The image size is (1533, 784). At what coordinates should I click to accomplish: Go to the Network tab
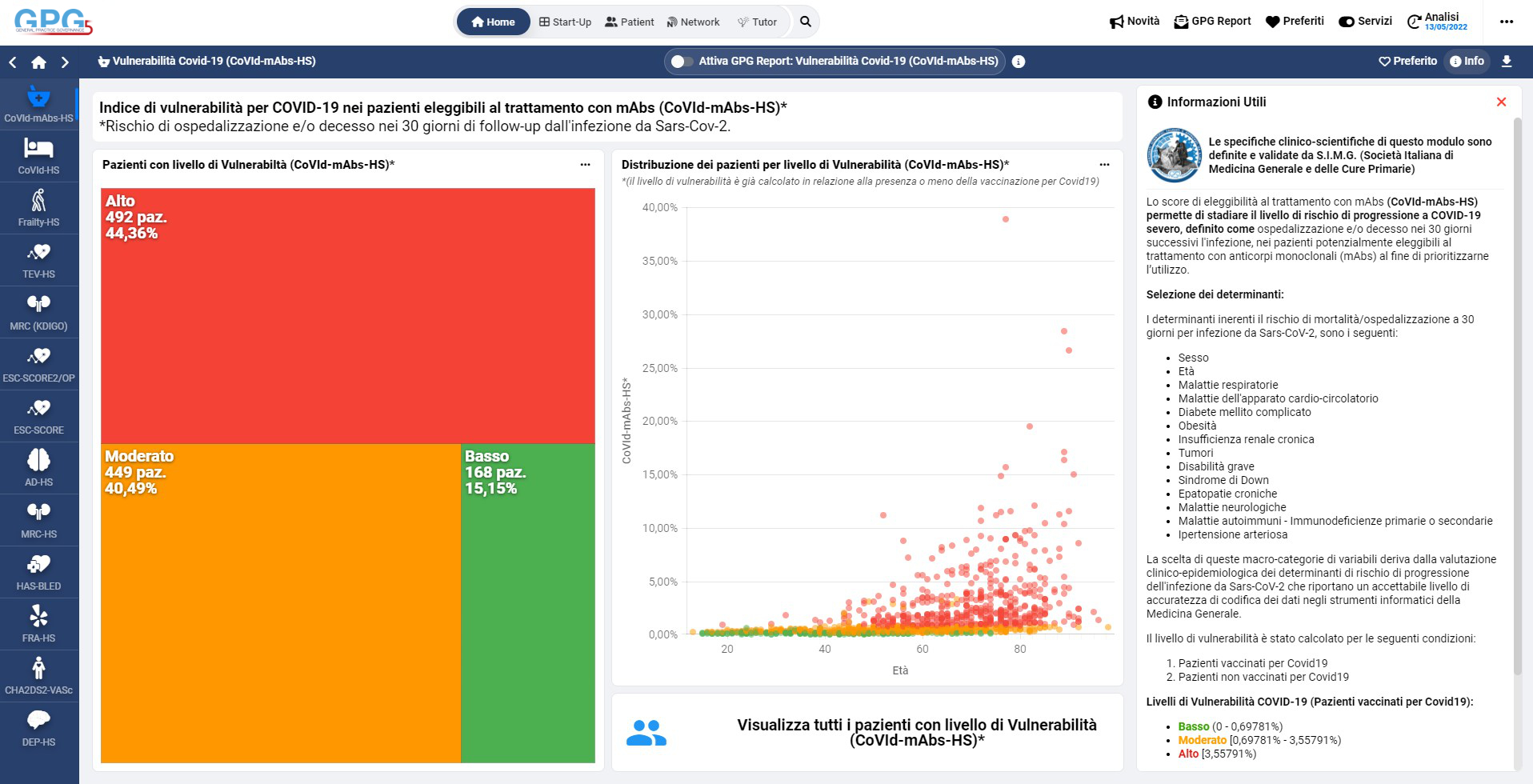pyautogui.click(x=693, y=22)
